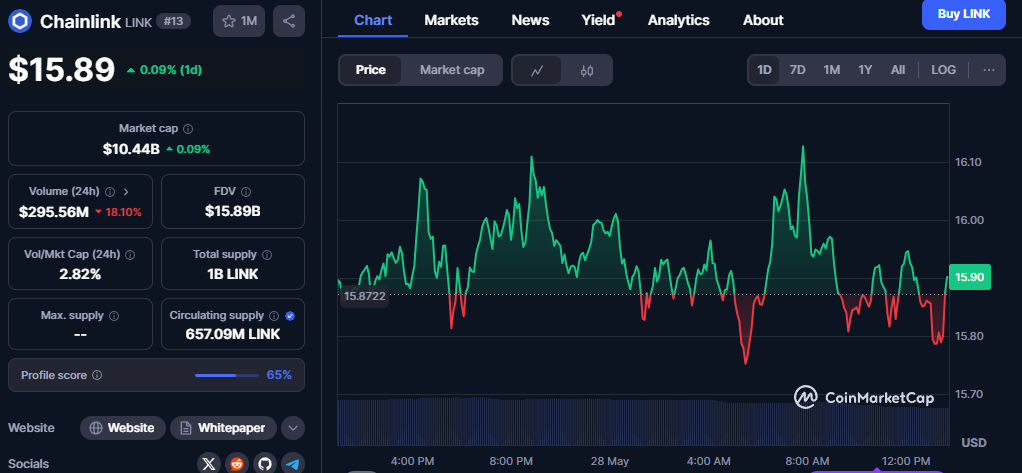This screenshot has height=473, width=1022.
Task: Click the 15.8722 opening price label
Action: 364,296
